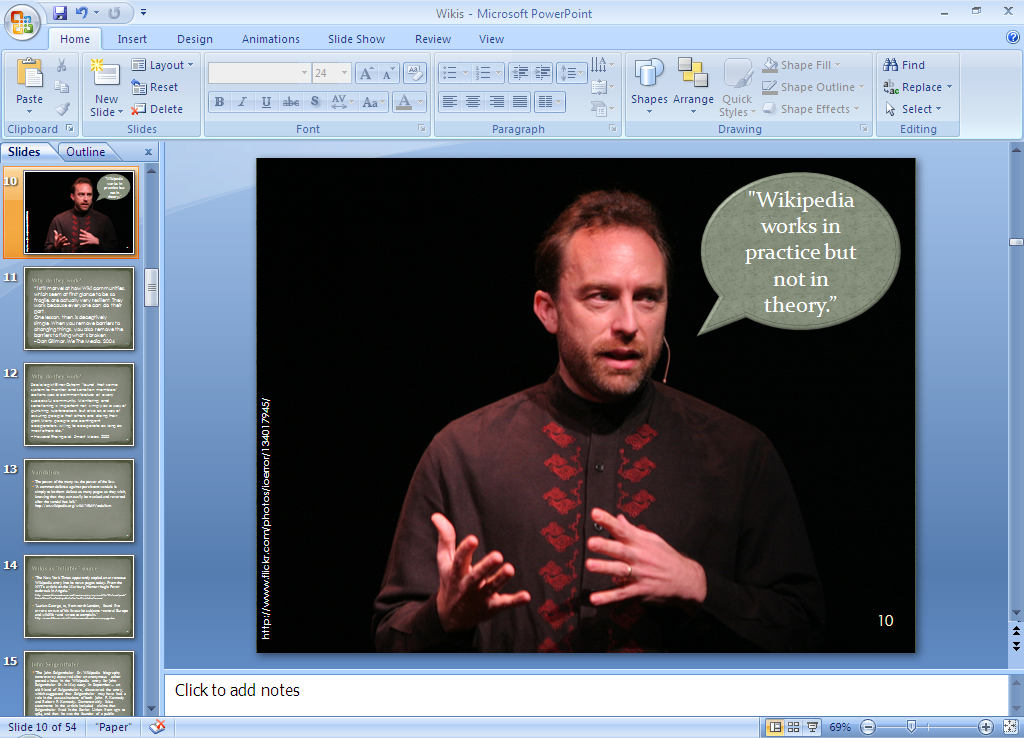Open the Paragraph dialog box launcher
This screenshot has width=1024, height=738.
coord(613,129)
